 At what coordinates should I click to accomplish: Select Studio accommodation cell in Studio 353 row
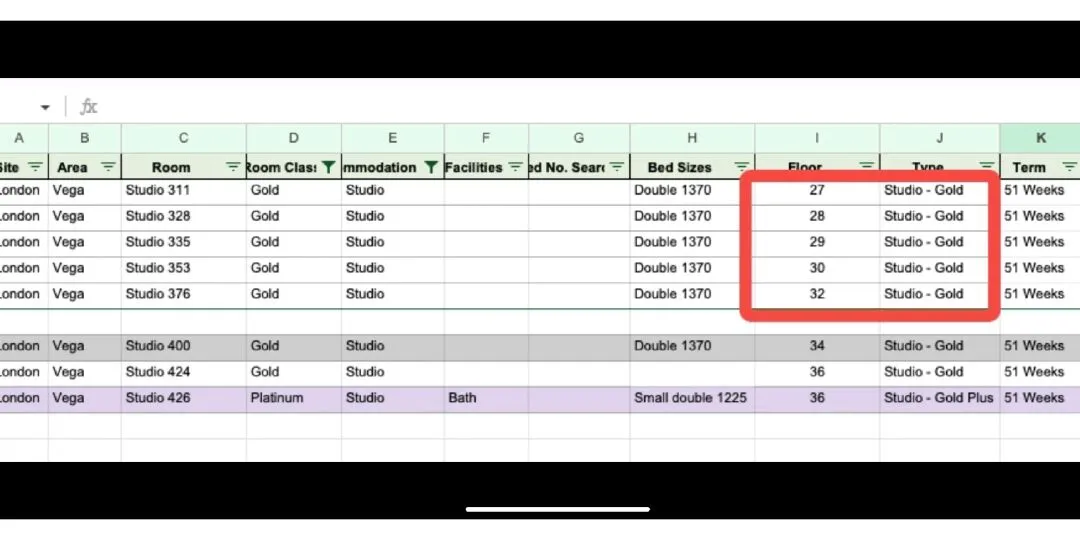point(393,268)
